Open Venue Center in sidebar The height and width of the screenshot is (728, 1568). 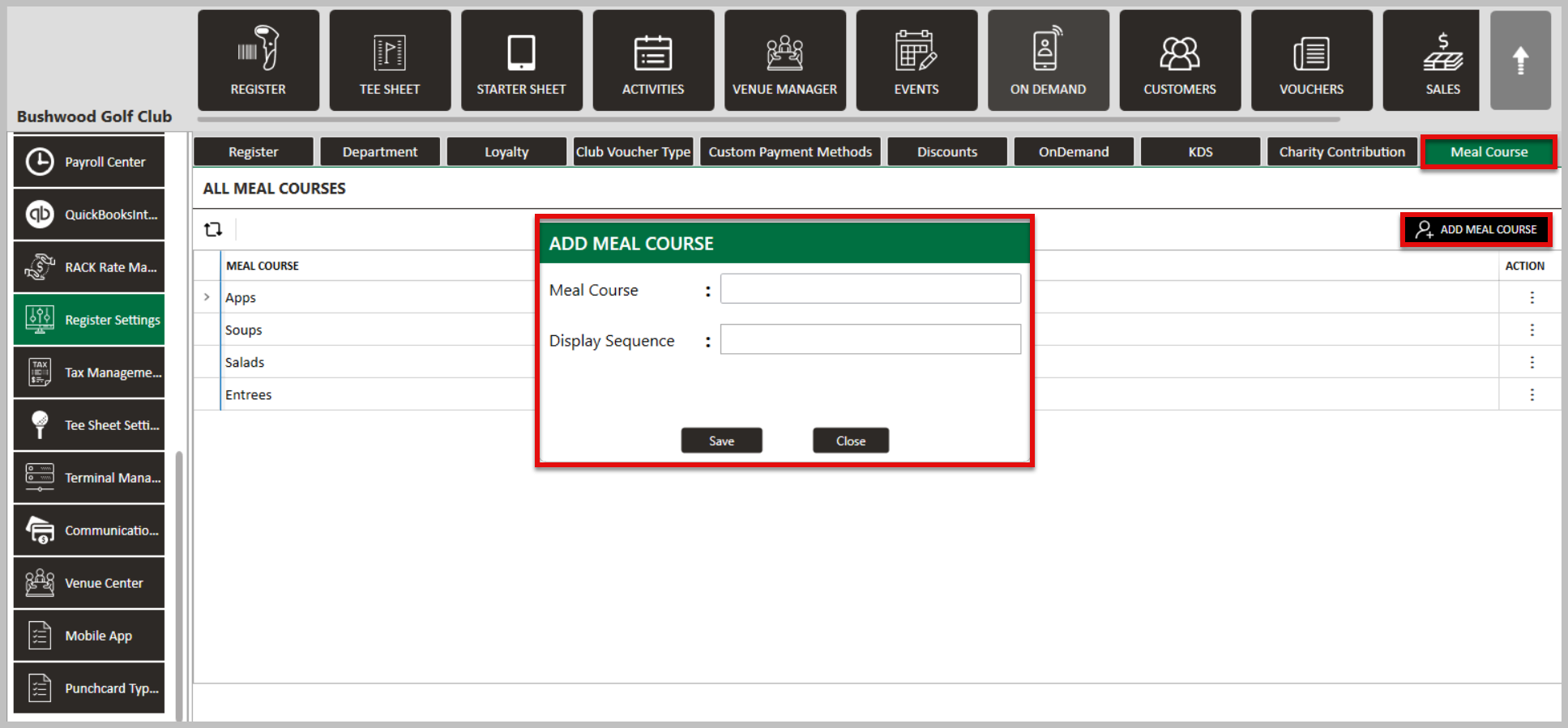89,583
